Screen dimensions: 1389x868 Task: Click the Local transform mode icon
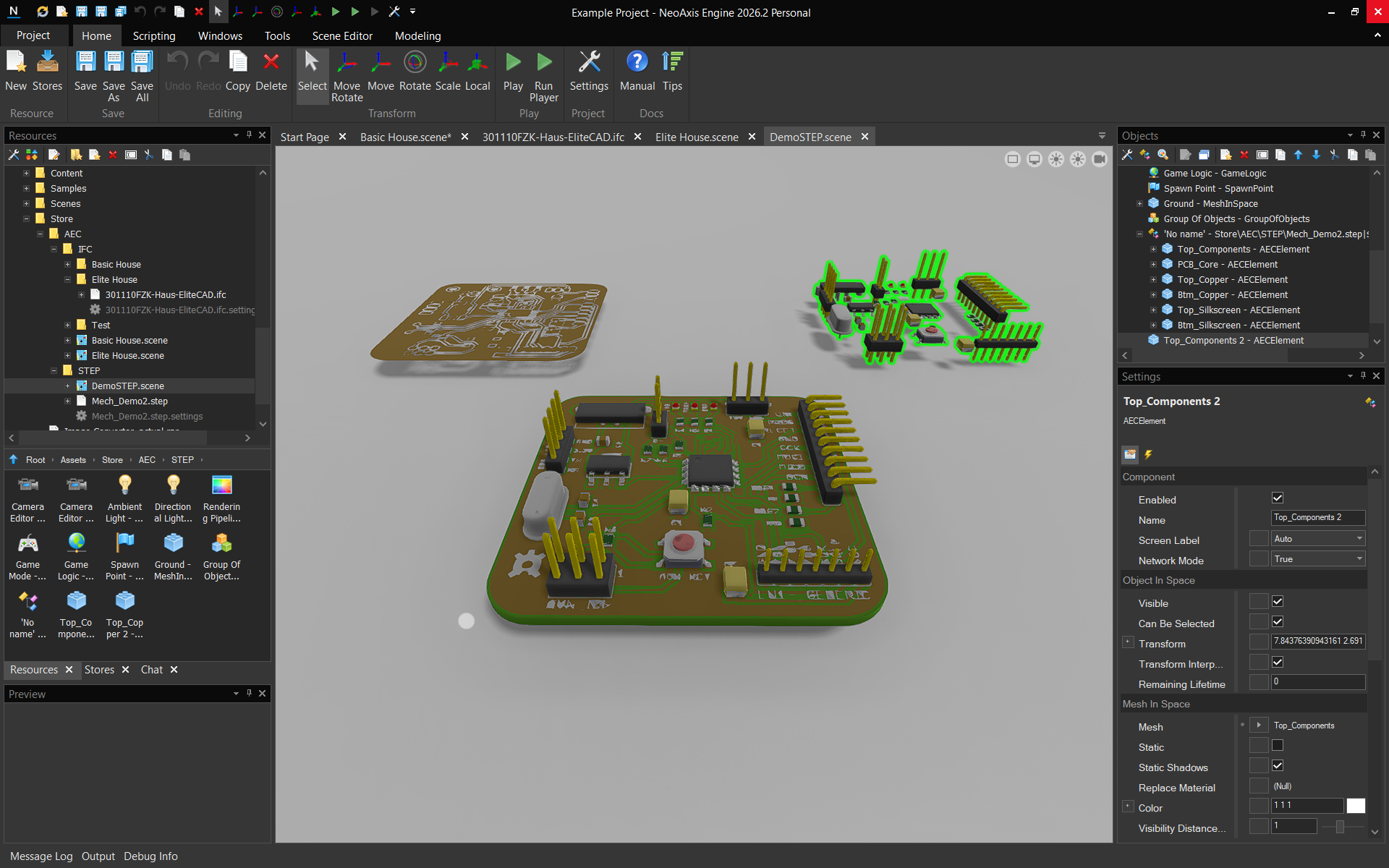coord(477,71)
